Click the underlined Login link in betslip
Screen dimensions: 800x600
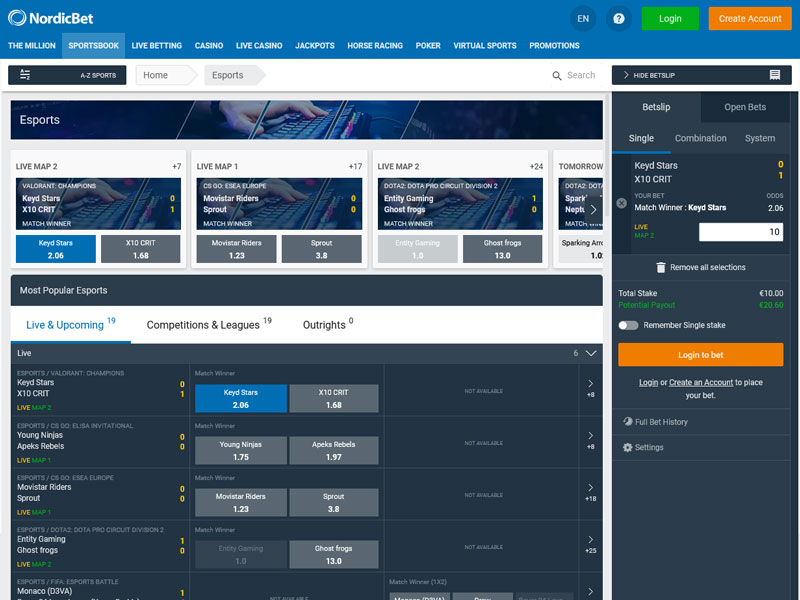[x=648, y=383]
